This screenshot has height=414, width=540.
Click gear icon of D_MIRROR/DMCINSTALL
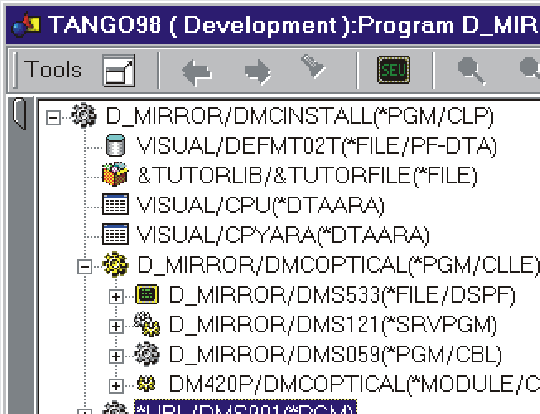coord(84,116)
